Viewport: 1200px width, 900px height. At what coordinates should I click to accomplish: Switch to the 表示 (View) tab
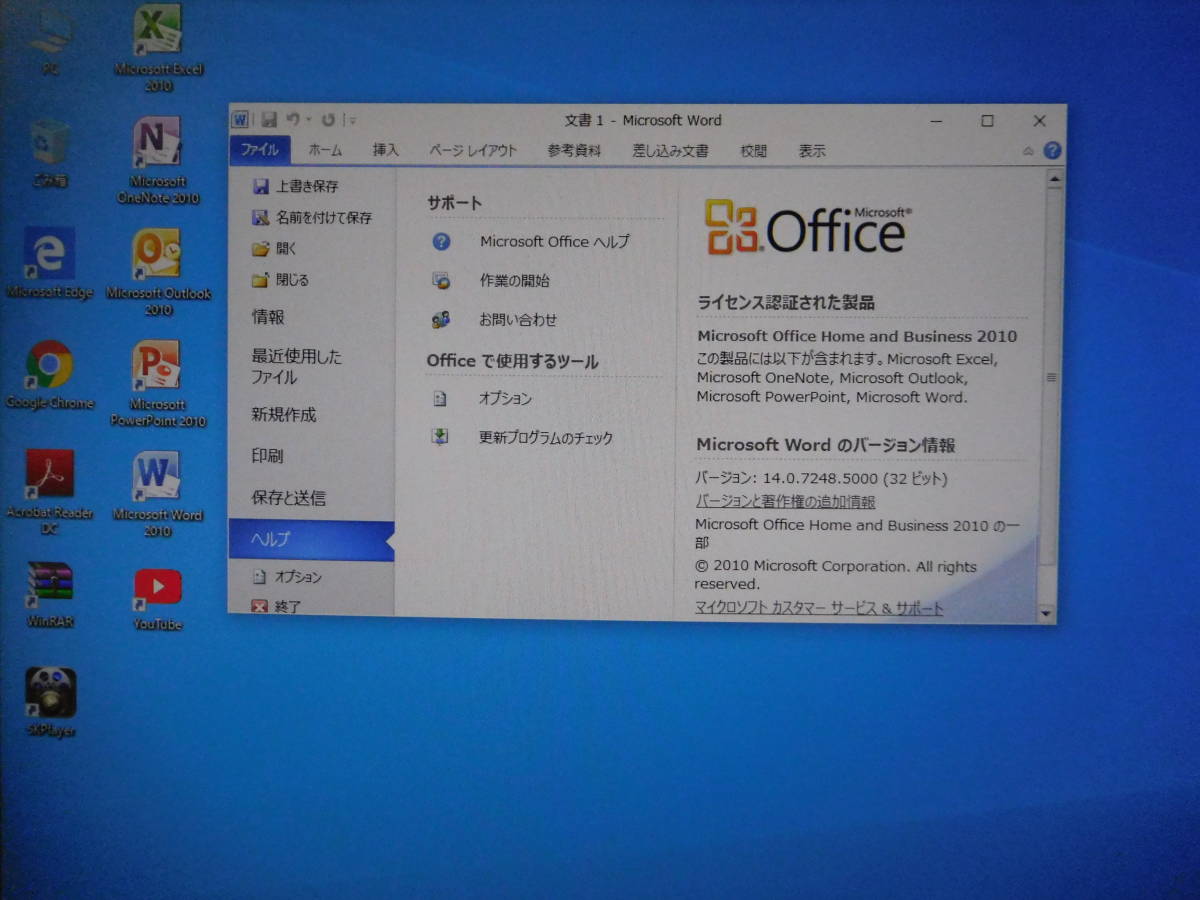pos(812,151)
